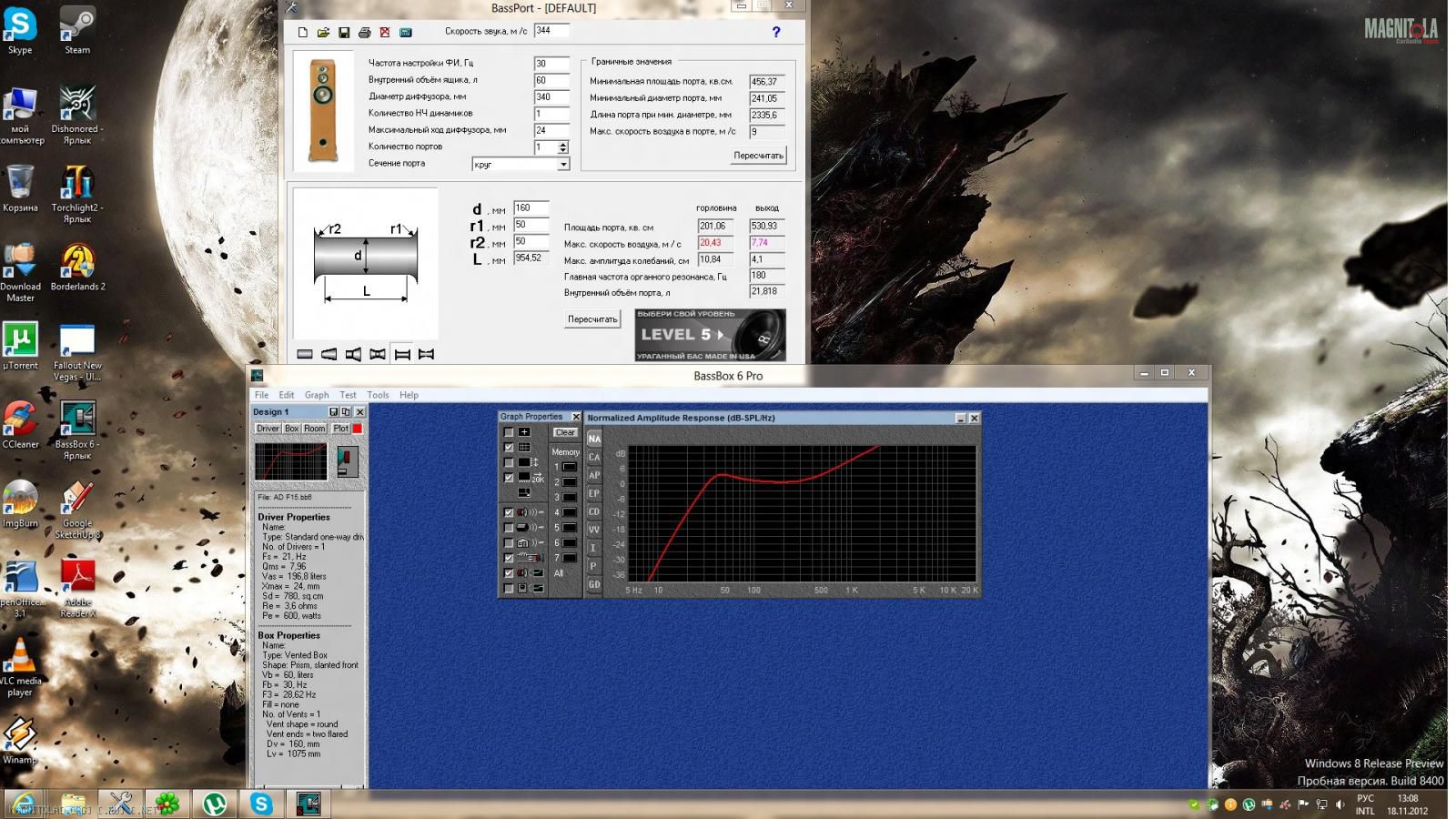Switch graph to GD group delay
Viewport: 1456px width, 819px height.
(594, 584)
